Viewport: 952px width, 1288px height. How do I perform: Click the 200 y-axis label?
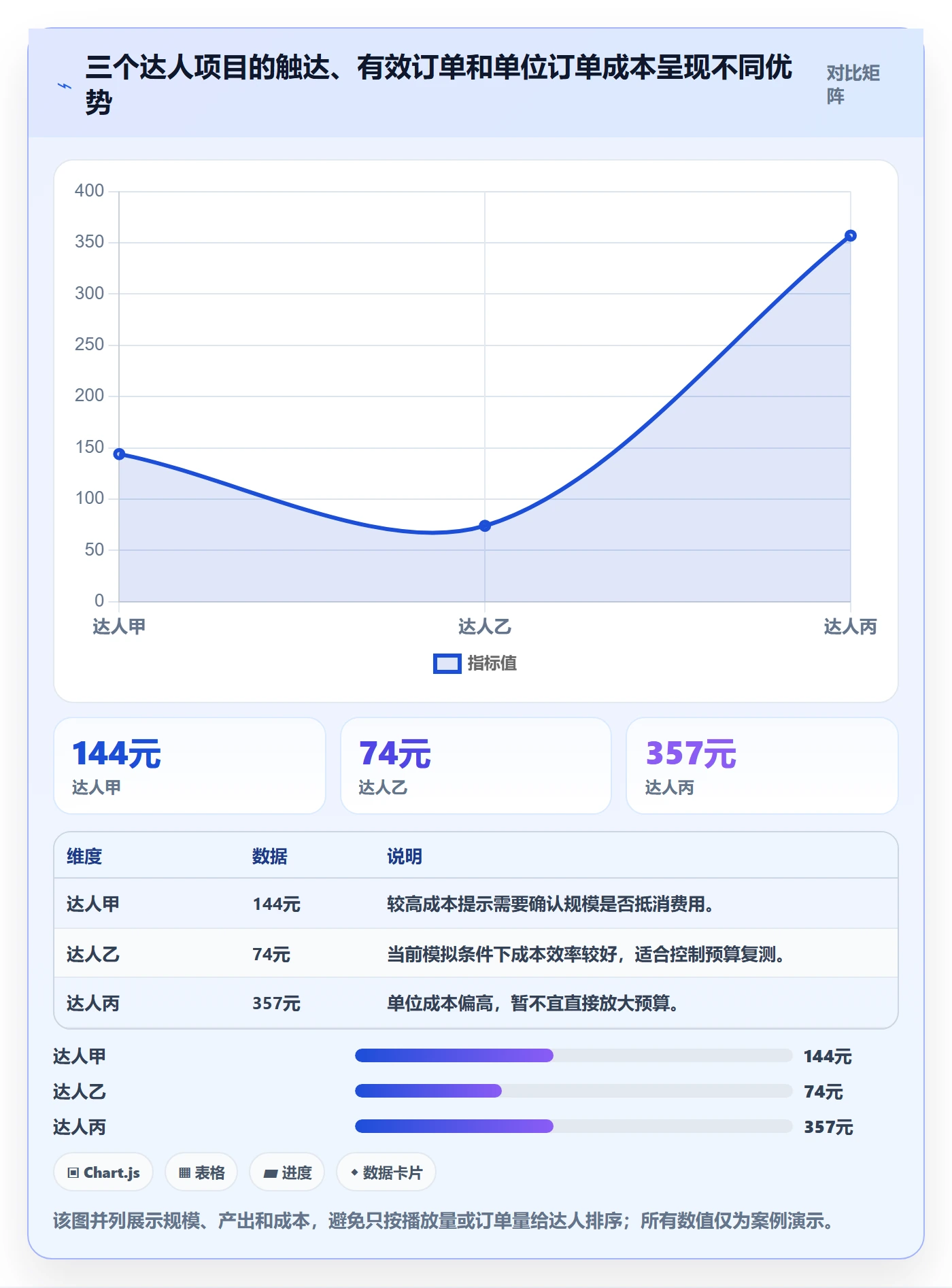(x=89, y=395)
